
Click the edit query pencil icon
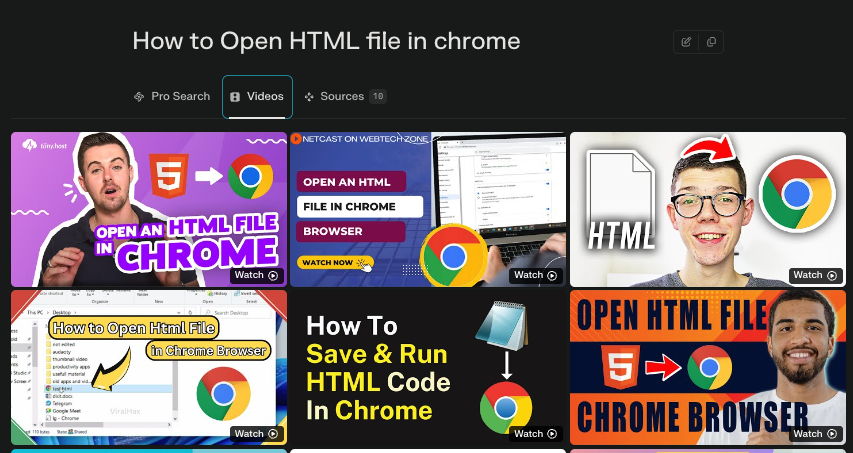tap(686, 42)
